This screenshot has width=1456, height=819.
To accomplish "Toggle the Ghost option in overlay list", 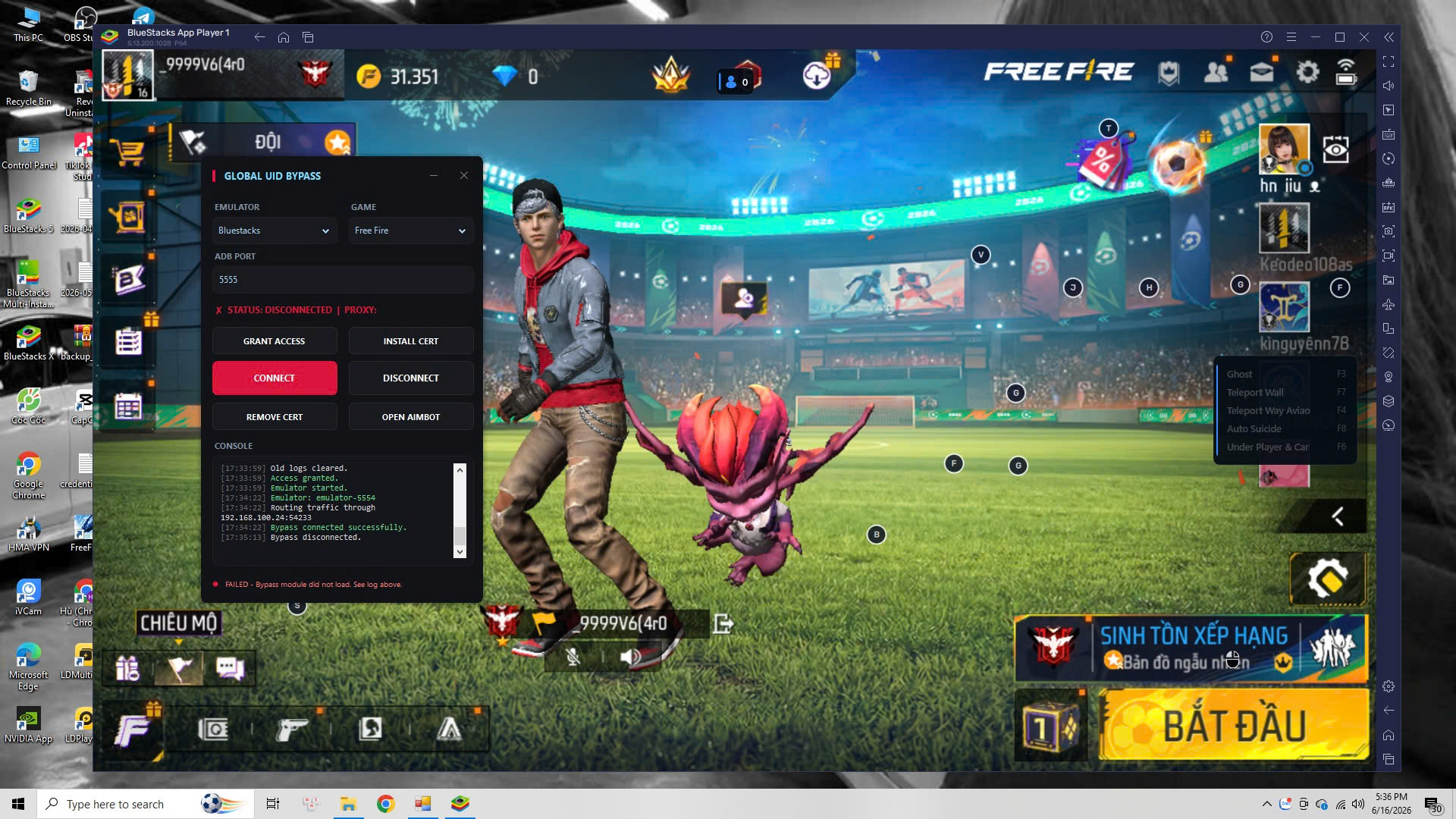I will pyautogui.click(x=1285, y=374).
